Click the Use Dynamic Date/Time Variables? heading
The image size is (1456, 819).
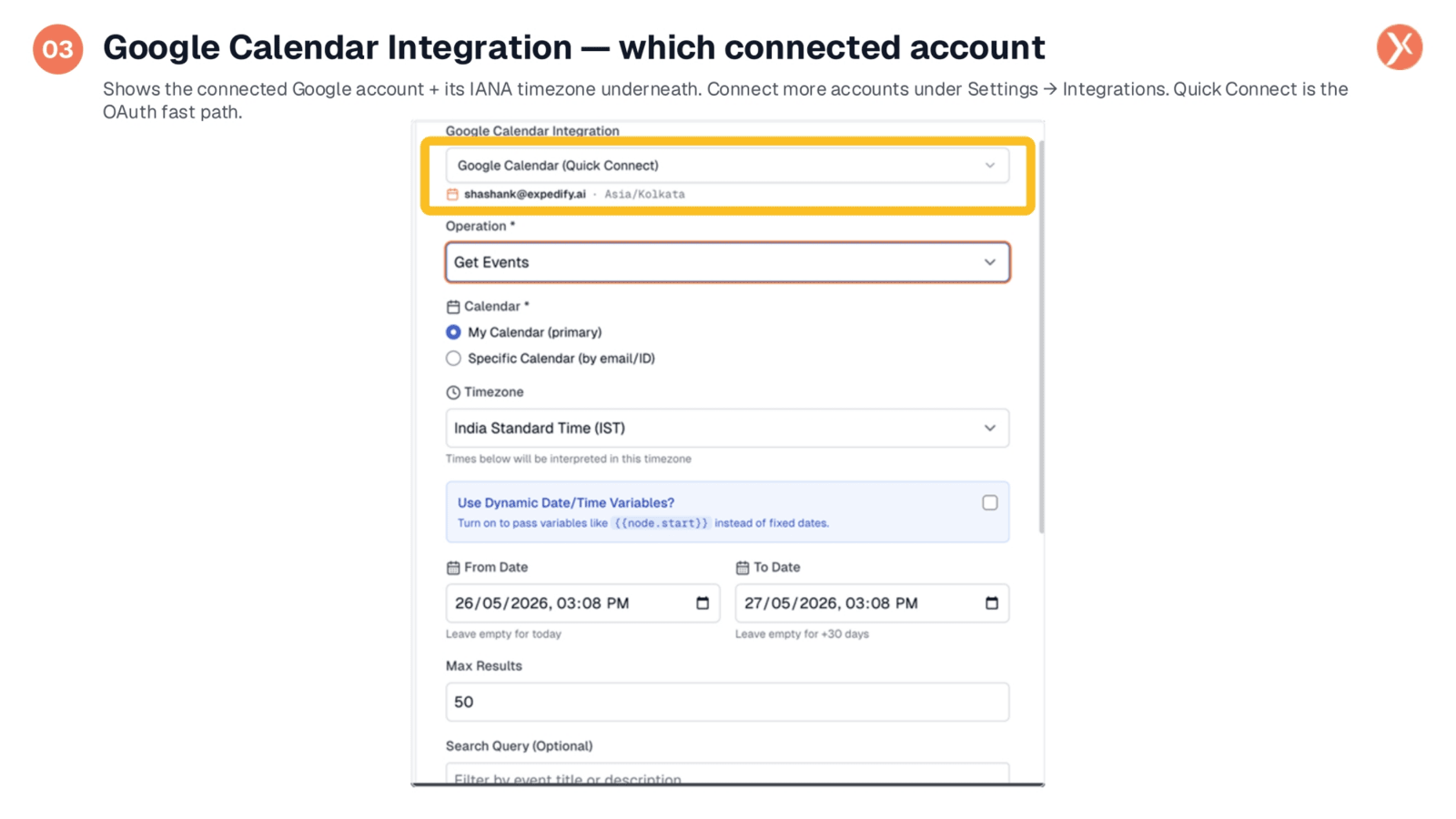pyautogui.click(x=566, y=502)
